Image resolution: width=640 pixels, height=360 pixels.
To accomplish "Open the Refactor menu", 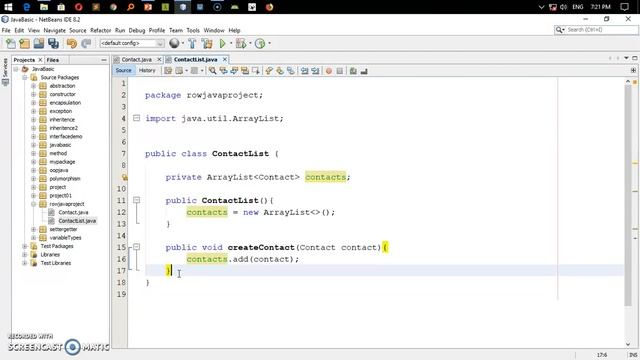I will 100,30.
